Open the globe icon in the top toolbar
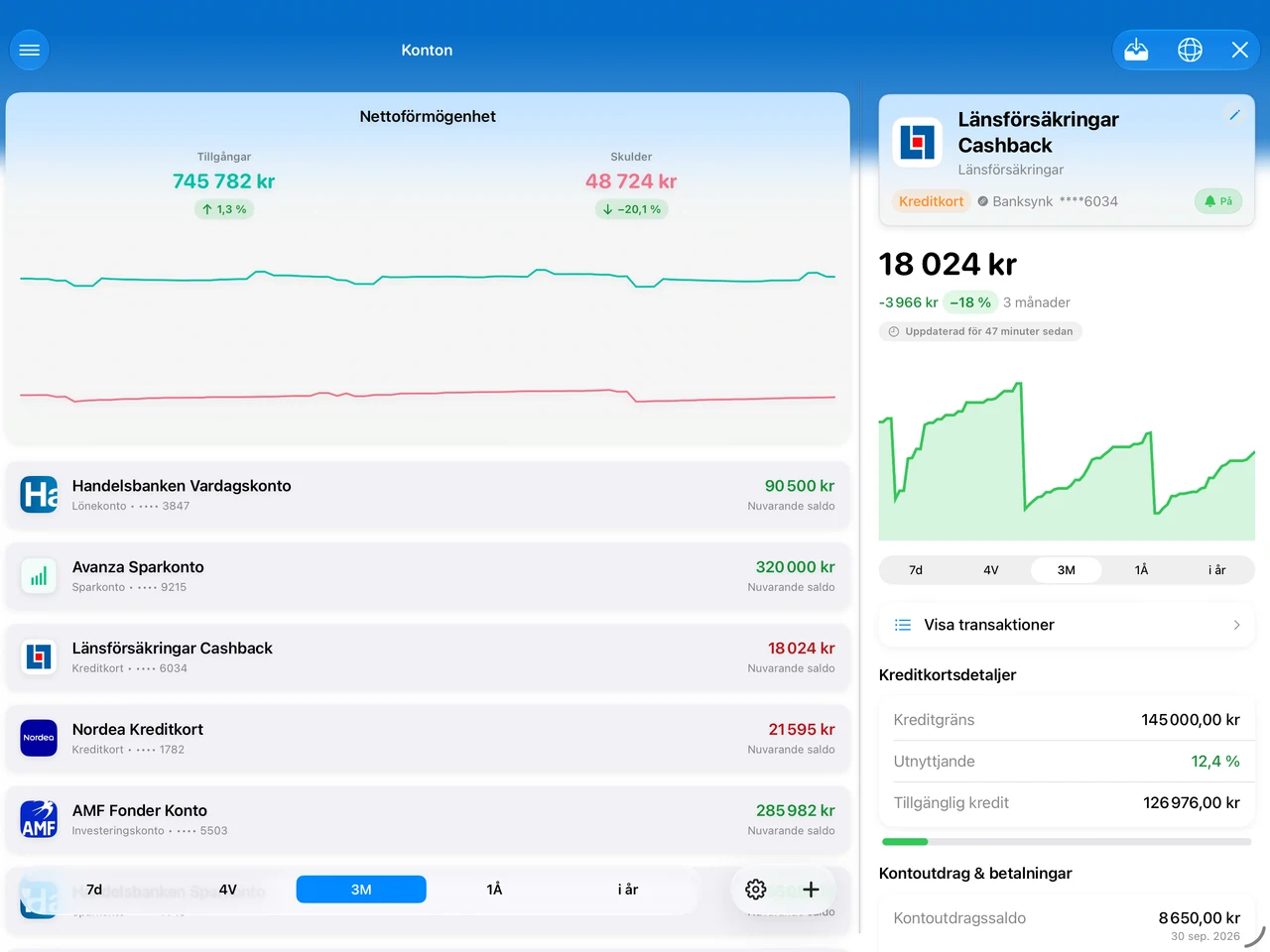This screenshot has width=1270, height=952. click(x=1190, y=50)
